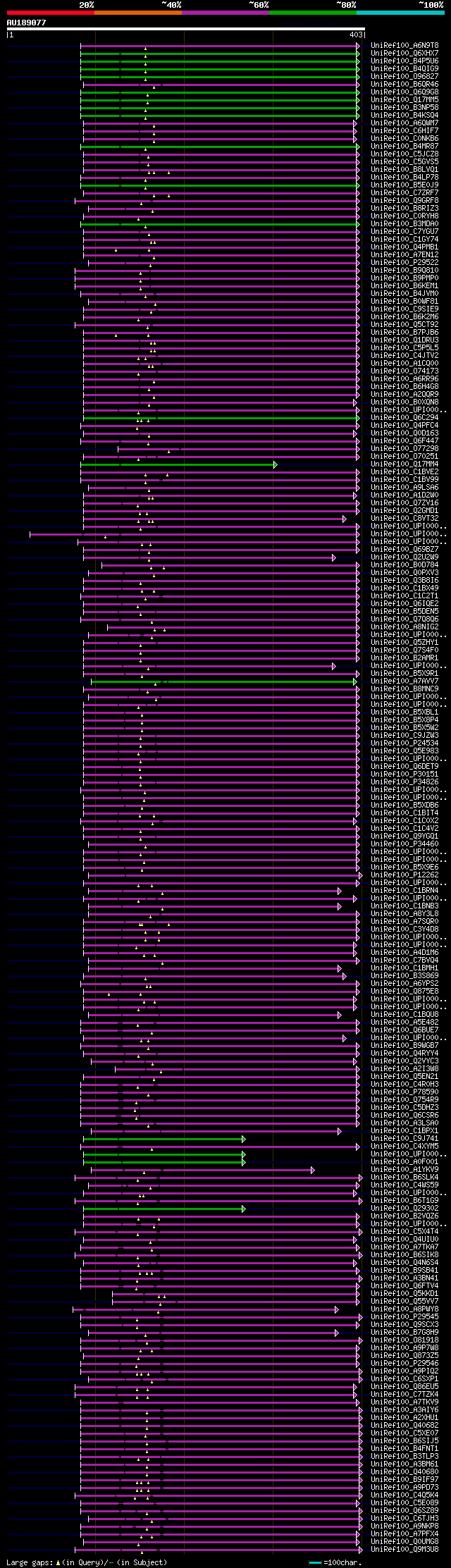
Task: Click the UniRef100_B4KSQ4 label
Action: click(404, 115)
